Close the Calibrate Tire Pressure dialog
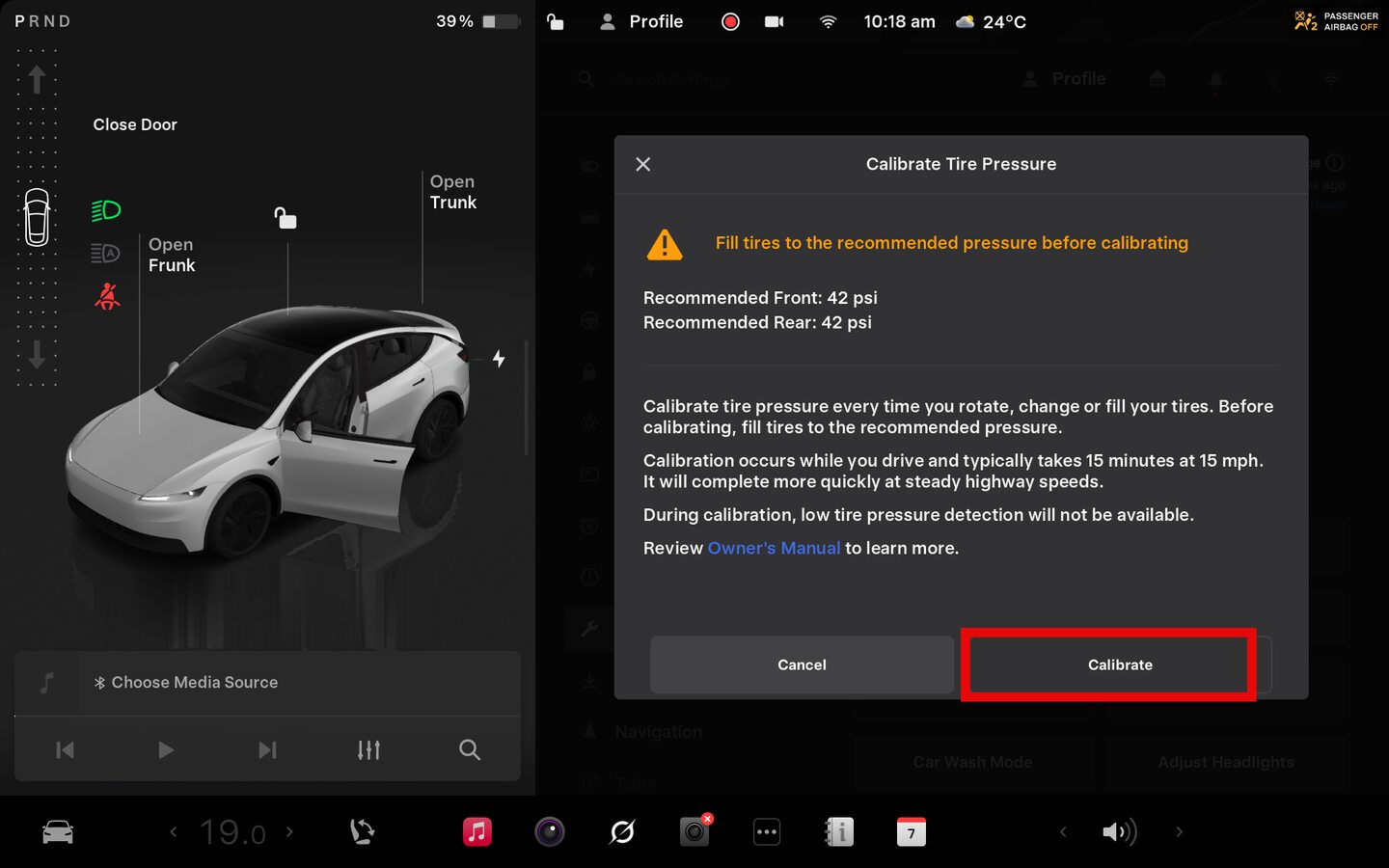 click(x=643, y=165)
